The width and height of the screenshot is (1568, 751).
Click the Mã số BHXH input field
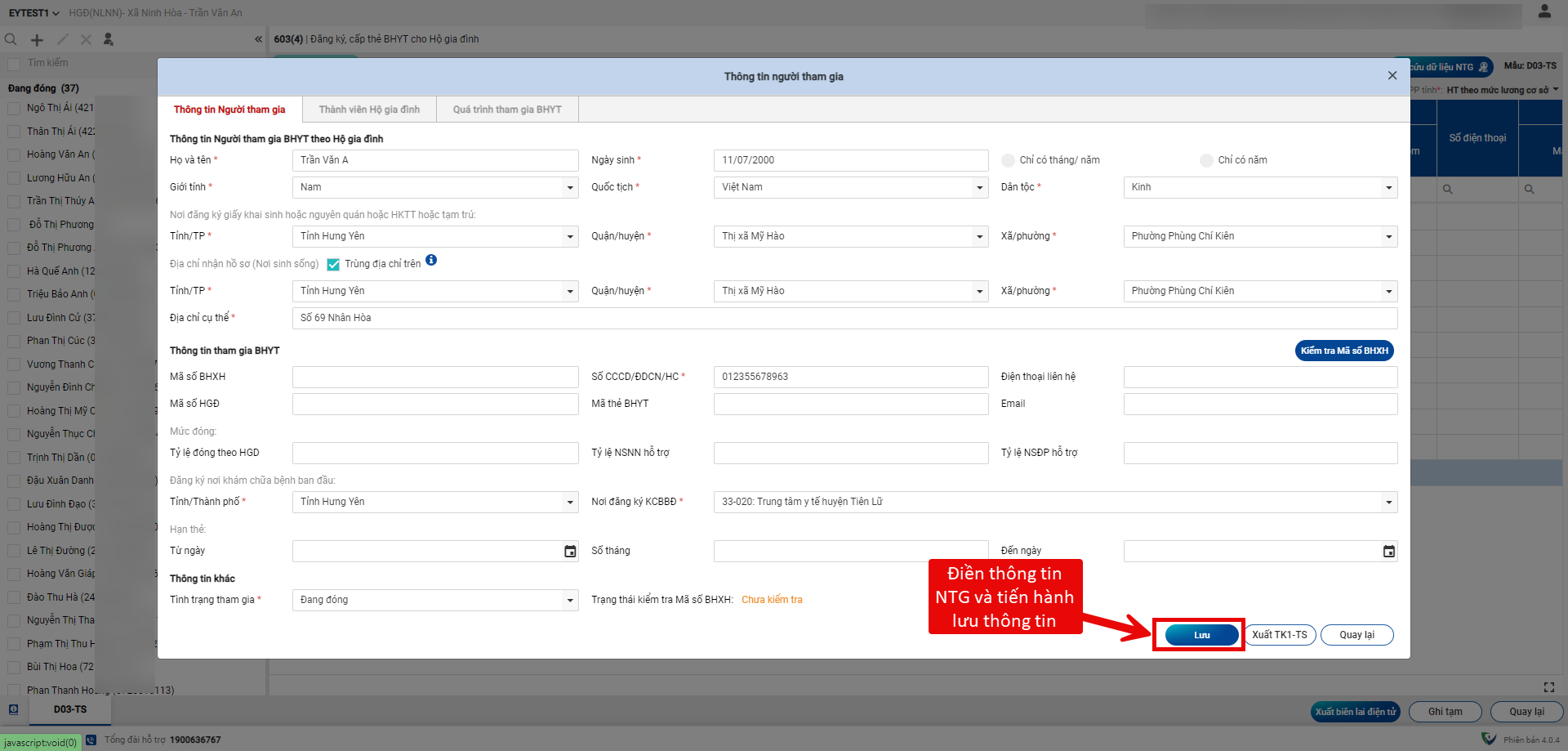(x=435, y=377)
